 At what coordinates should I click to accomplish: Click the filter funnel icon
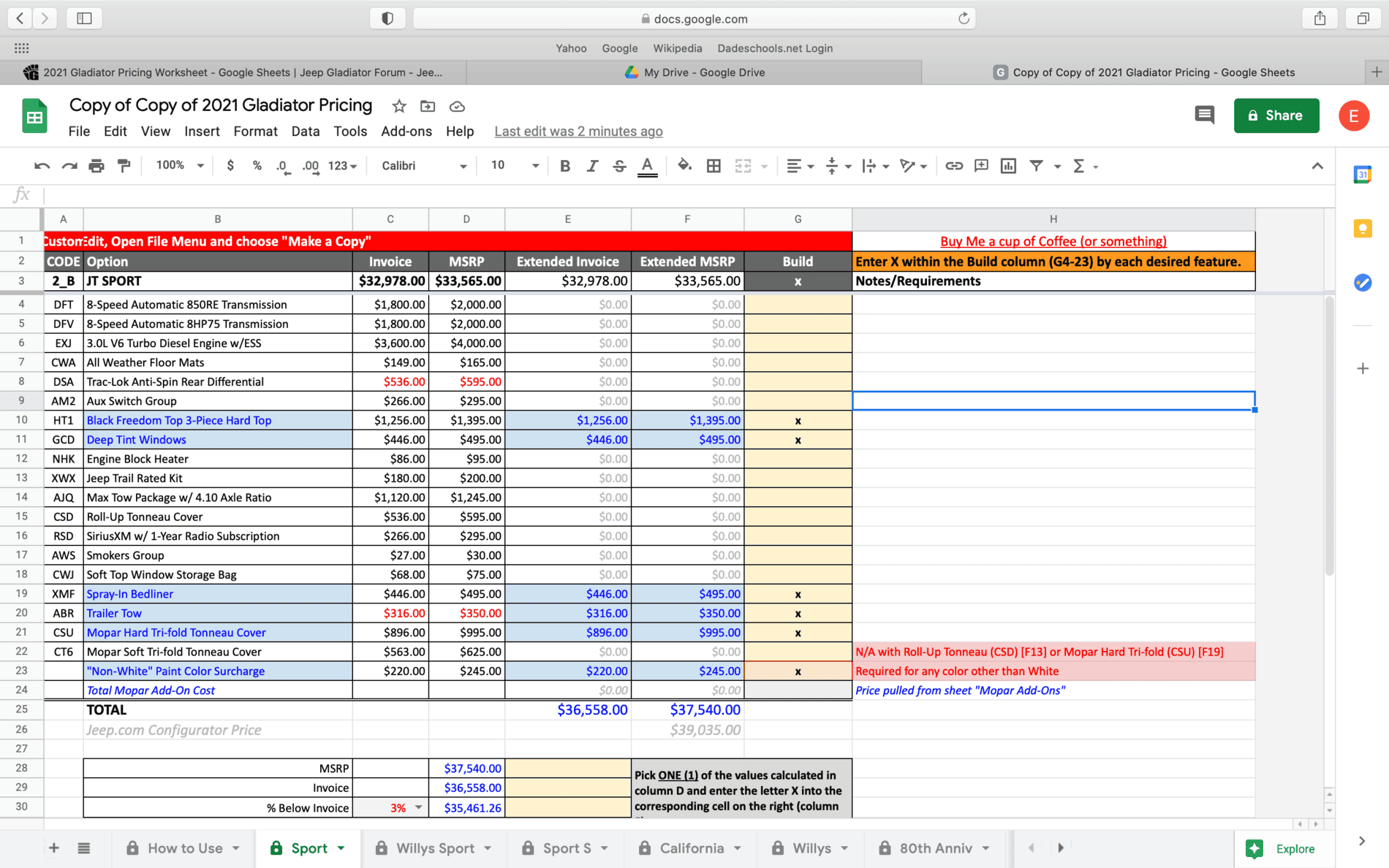[x=1037, y=166]
